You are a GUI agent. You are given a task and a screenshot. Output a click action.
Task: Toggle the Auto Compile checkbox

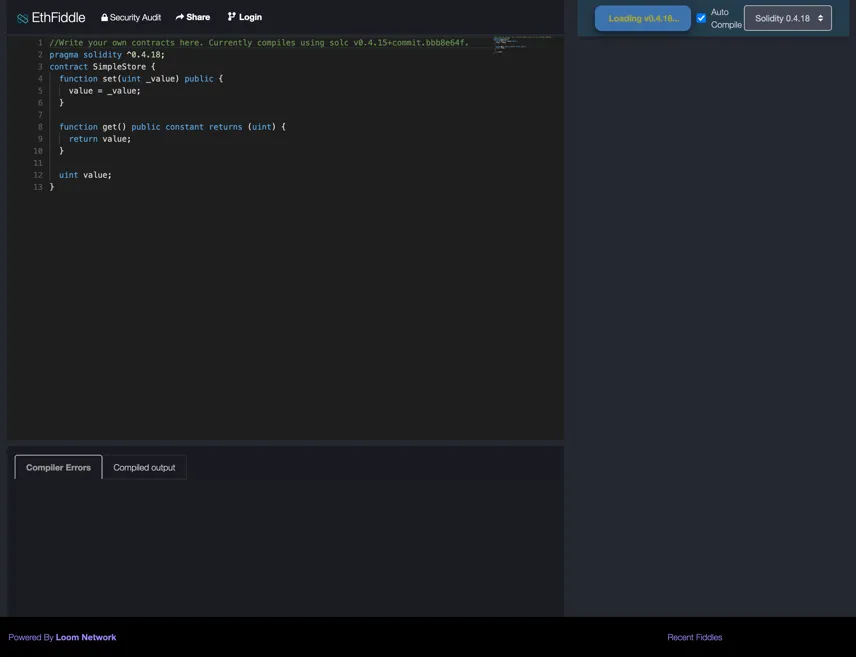coord(701,18)
